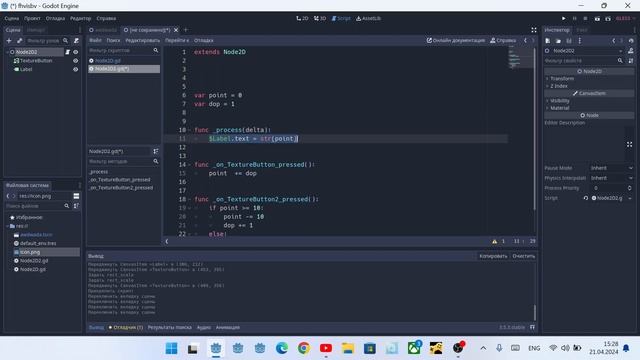Open the Файл script menu
Image resolution: width=640 pixels, height=360 pixels.
[95, 40]
